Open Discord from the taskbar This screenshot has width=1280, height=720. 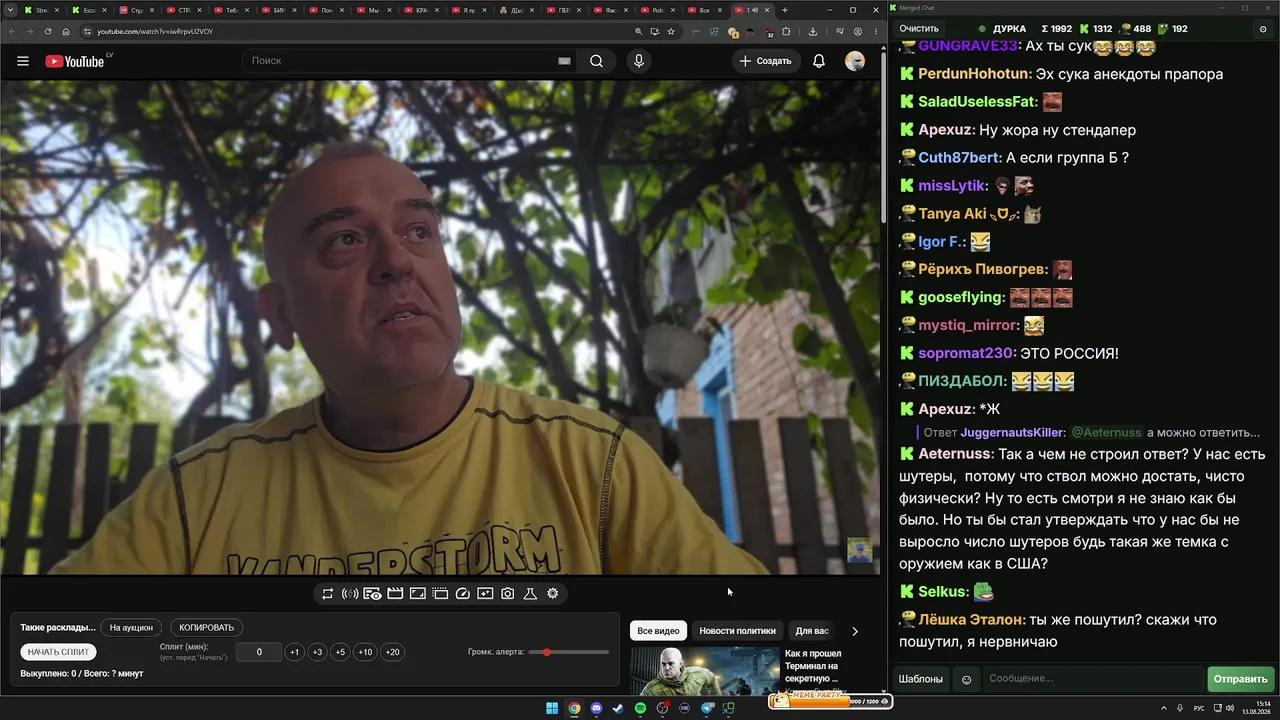point(597,708)
